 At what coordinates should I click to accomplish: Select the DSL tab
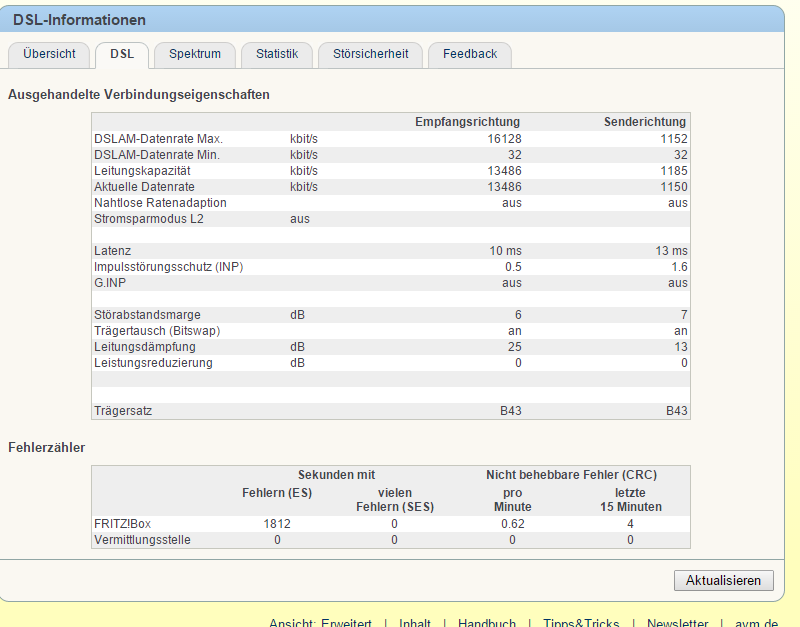[121, 54]
